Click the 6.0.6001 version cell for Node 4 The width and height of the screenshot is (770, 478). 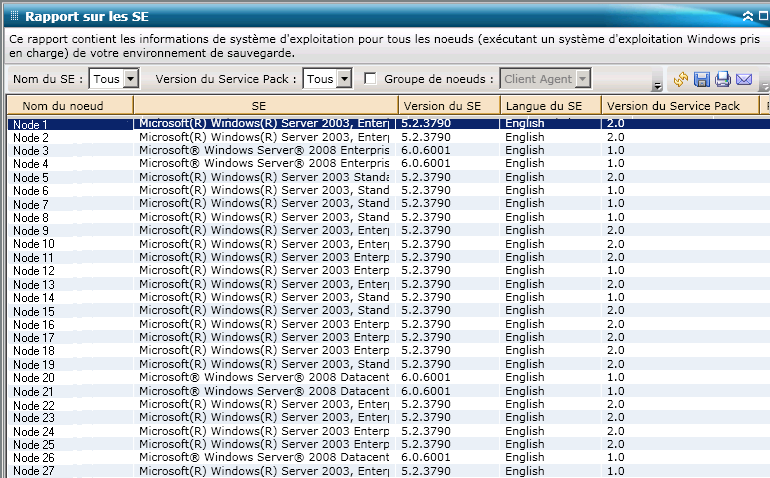coord(426,164)
